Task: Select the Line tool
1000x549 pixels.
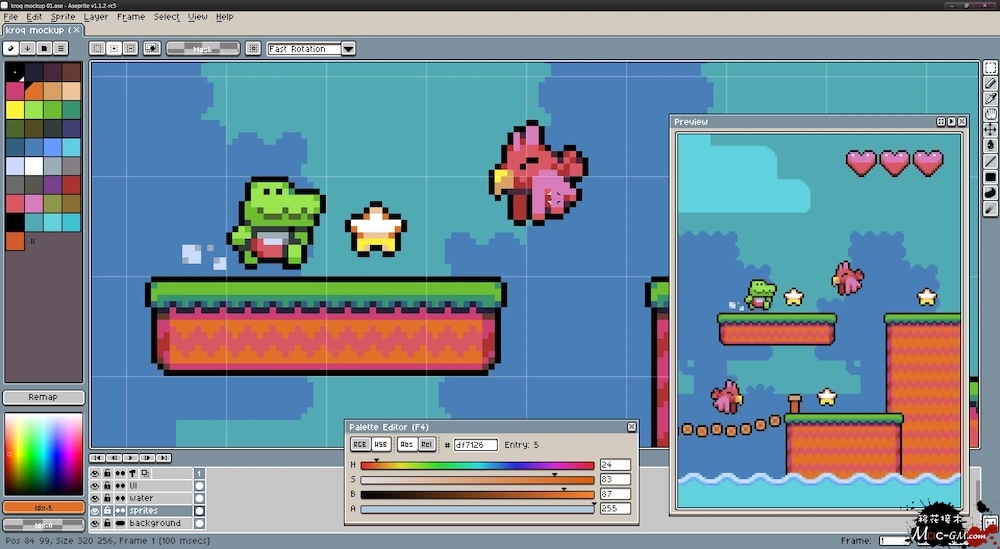Action: (990, 162)
